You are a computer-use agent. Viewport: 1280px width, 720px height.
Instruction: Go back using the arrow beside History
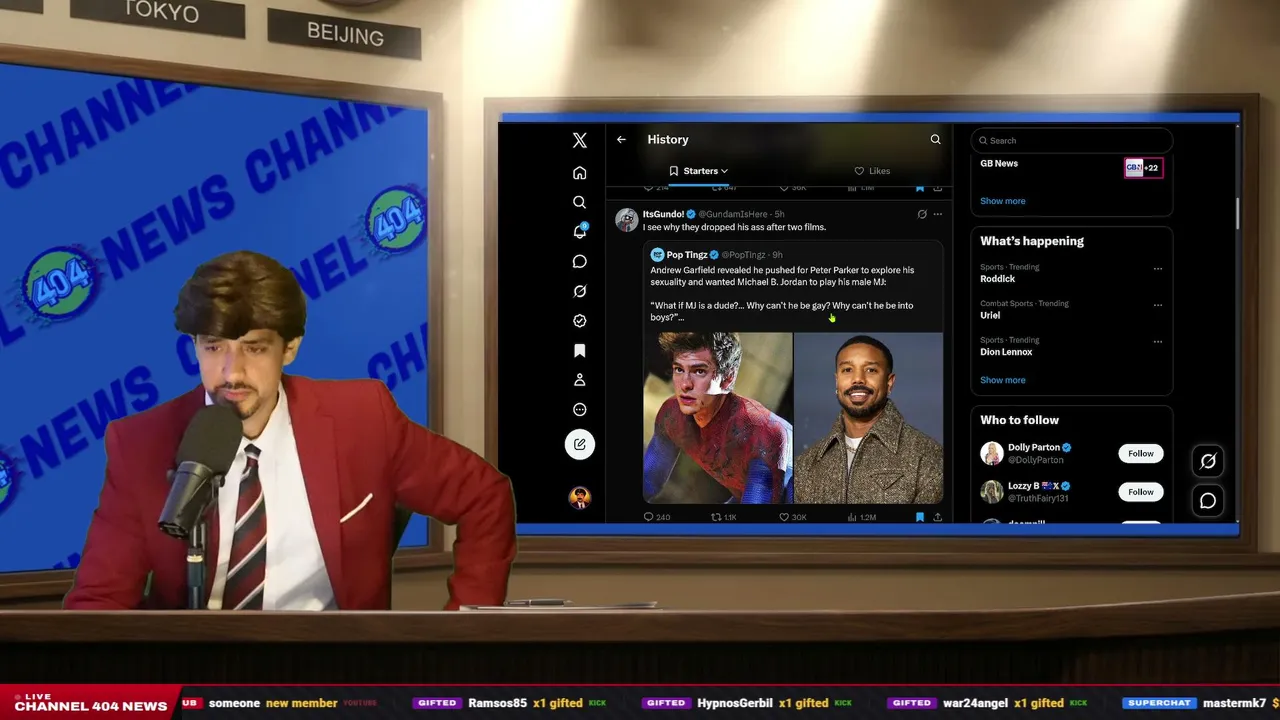click(x=621, y=140)
